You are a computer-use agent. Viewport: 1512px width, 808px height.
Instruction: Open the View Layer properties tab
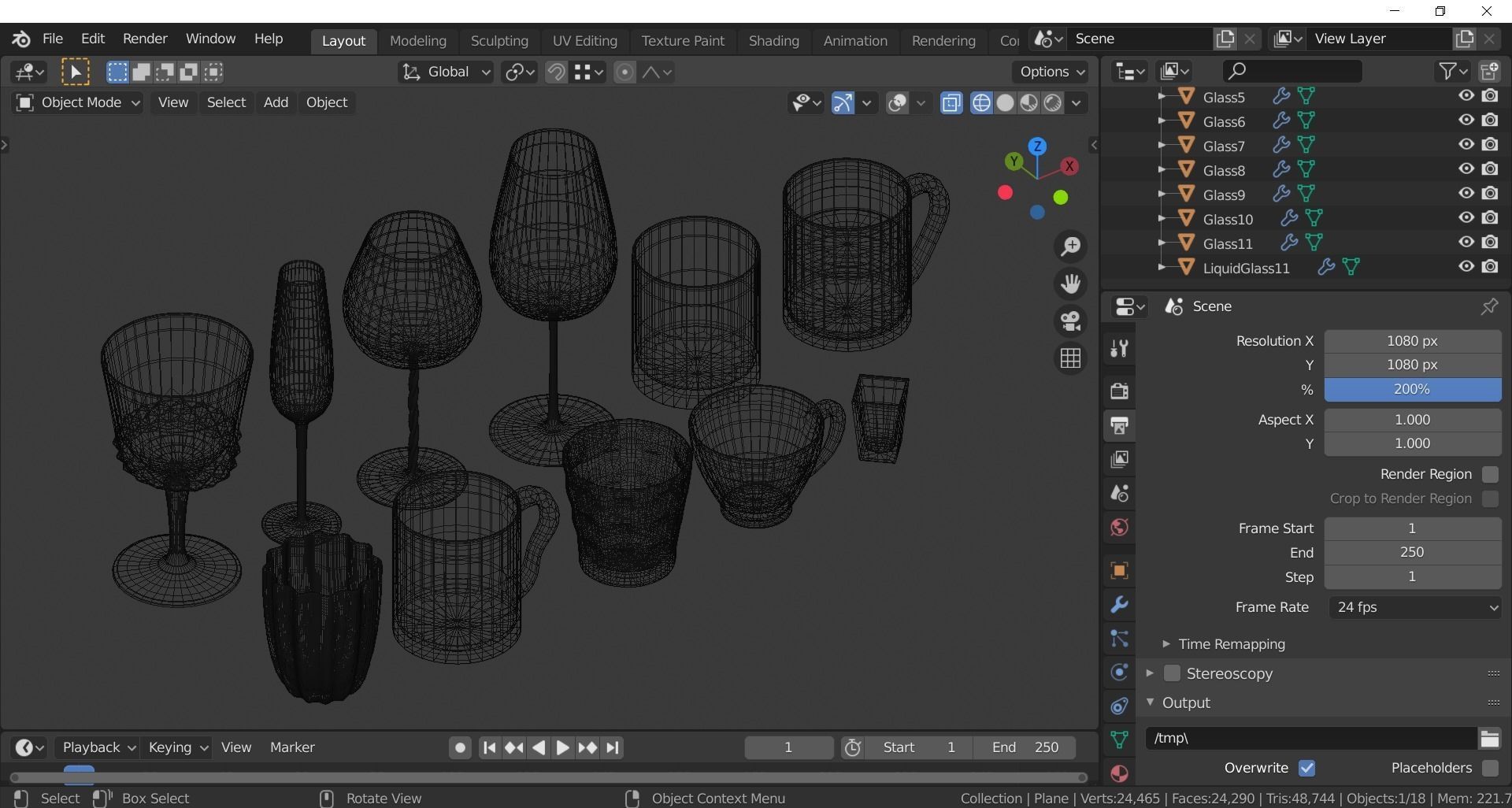1119,459
